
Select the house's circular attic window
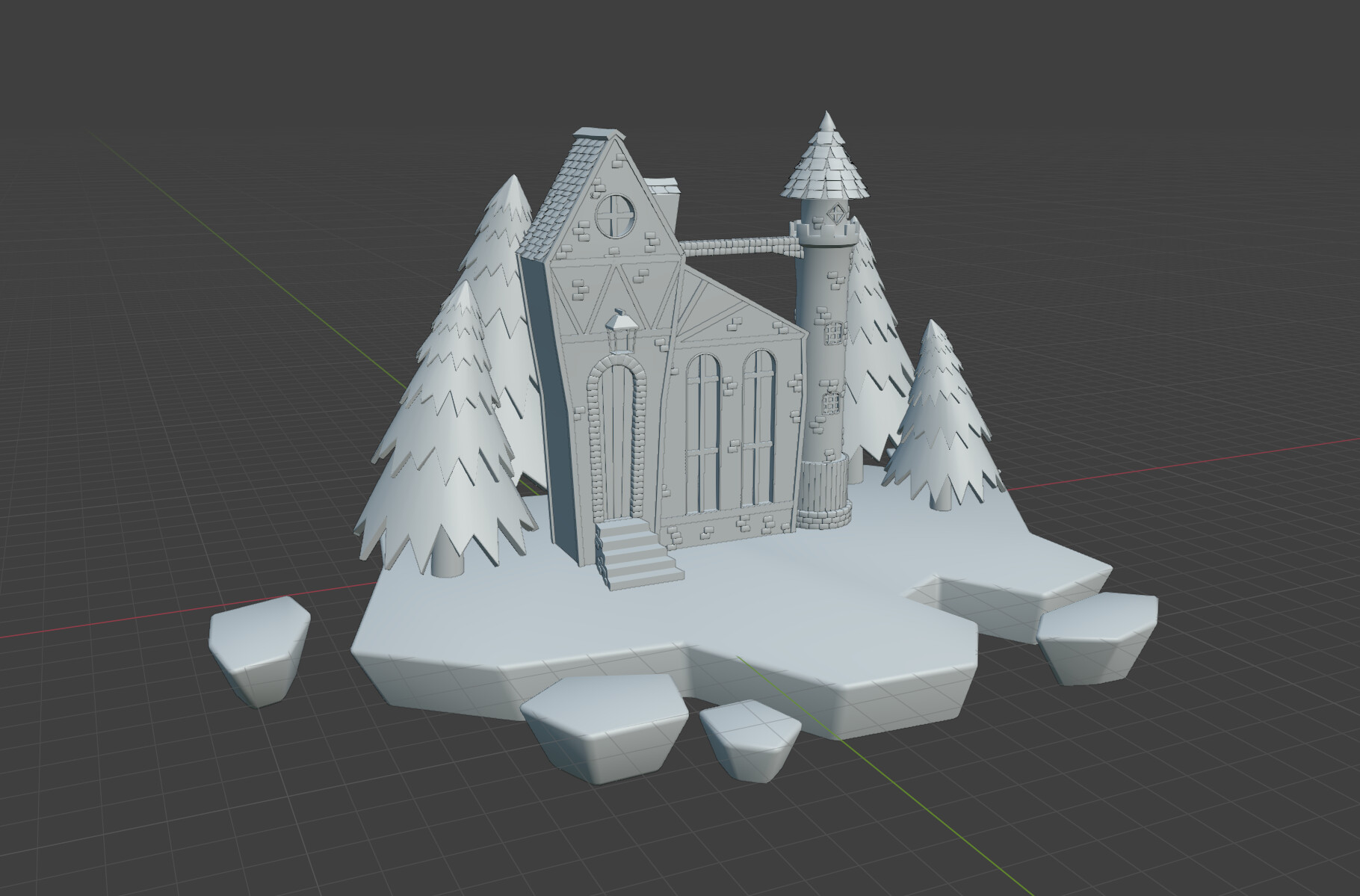(x=614, y=216)
